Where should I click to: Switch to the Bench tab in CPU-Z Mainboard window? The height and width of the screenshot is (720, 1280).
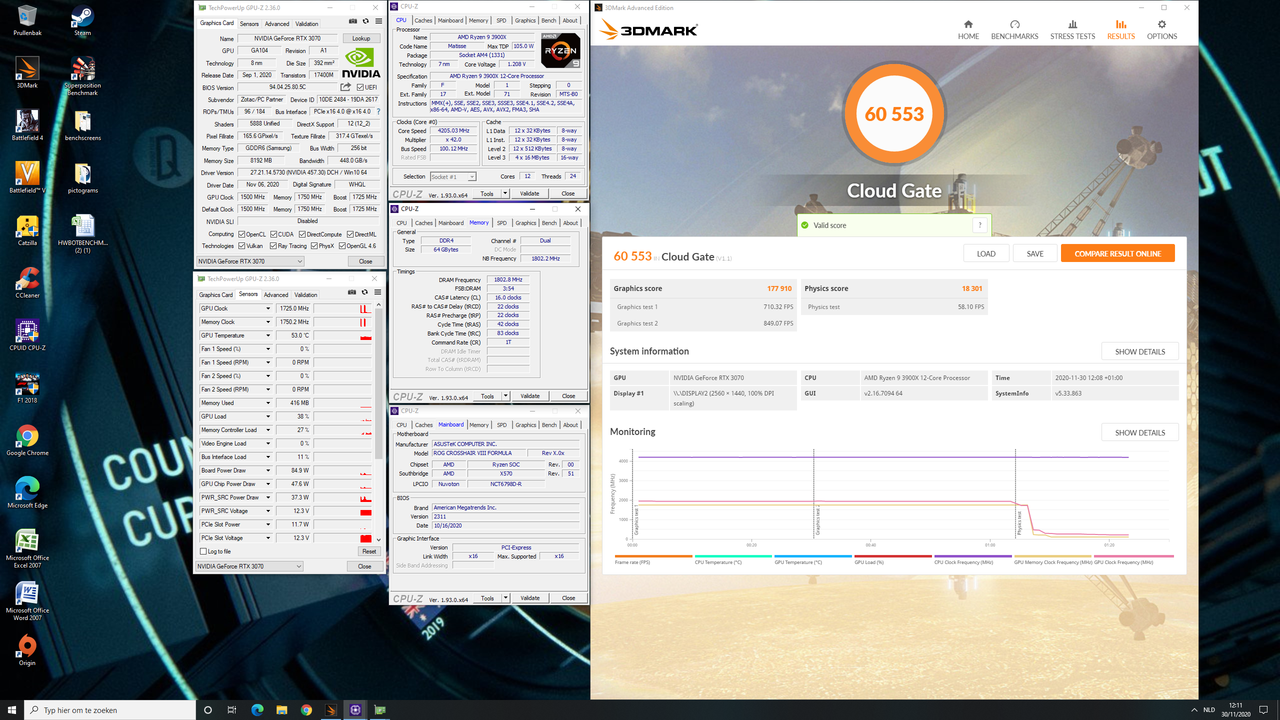(x=549, y=425)
